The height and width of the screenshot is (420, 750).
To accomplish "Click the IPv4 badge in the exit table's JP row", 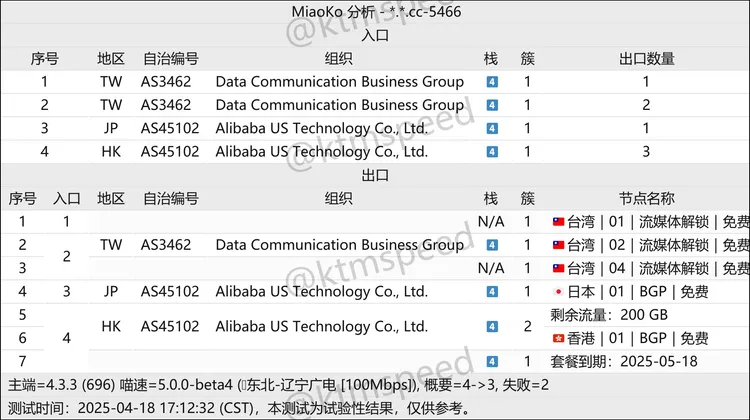I will [x=491, y=291].
